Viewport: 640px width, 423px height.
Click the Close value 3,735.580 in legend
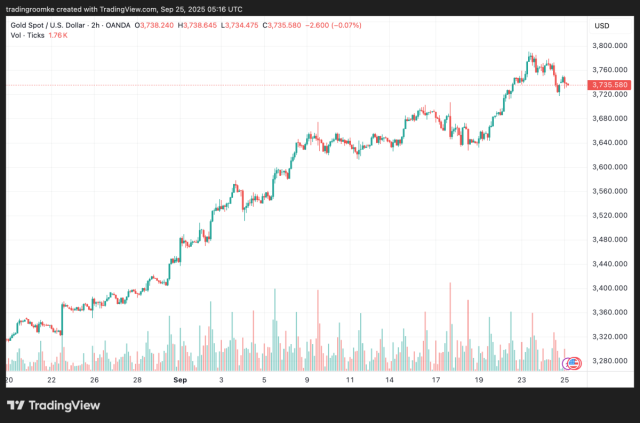point(284,25)
